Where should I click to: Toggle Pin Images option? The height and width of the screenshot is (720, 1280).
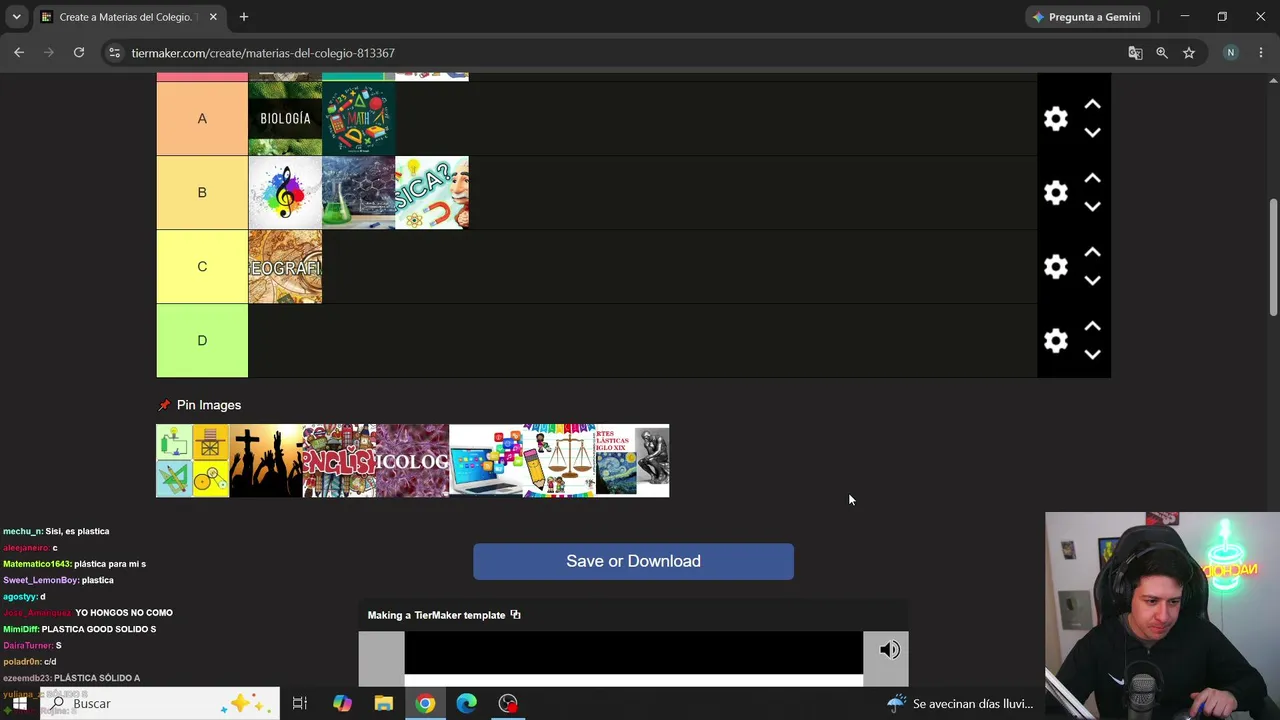point(200,405)
